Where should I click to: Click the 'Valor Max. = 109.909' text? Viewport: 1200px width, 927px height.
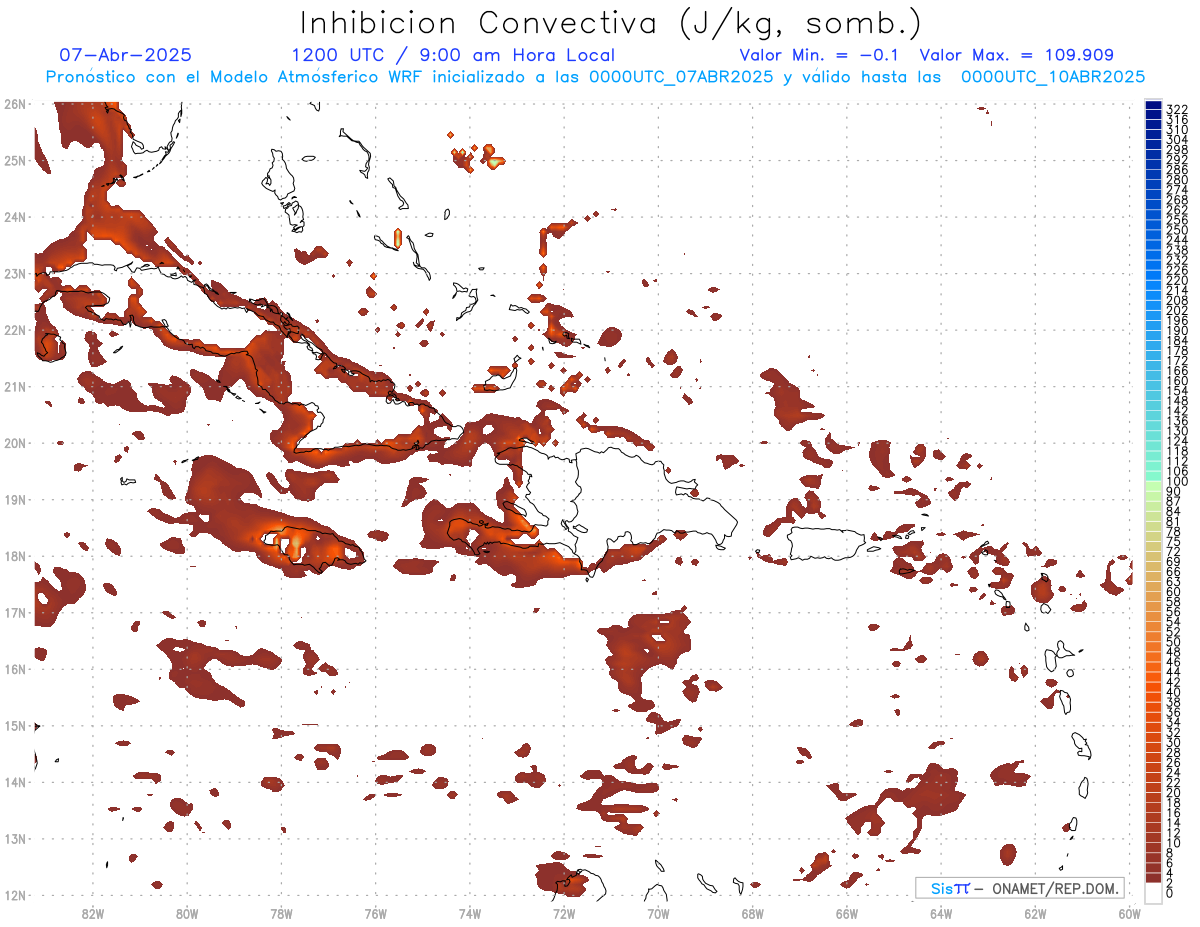(x=1016, y=55)
